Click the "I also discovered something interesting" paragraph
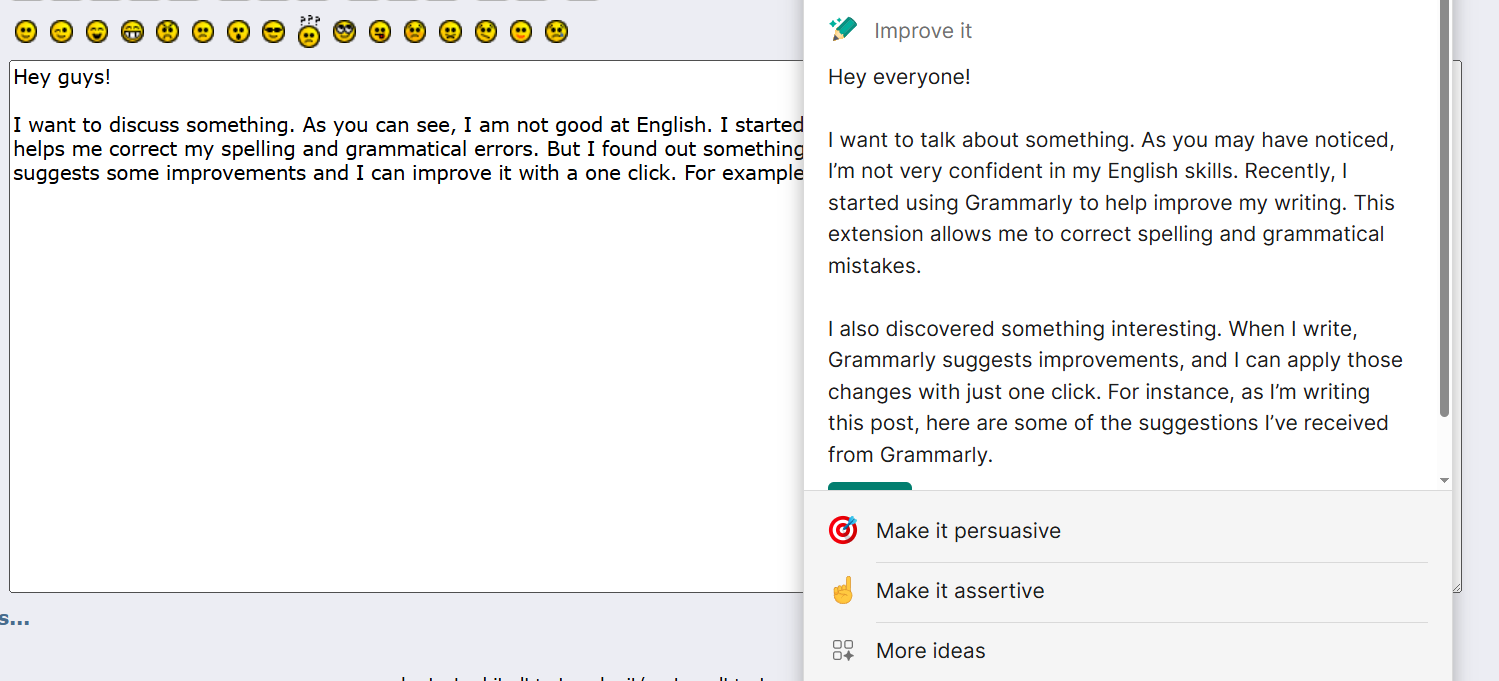 1115,391
